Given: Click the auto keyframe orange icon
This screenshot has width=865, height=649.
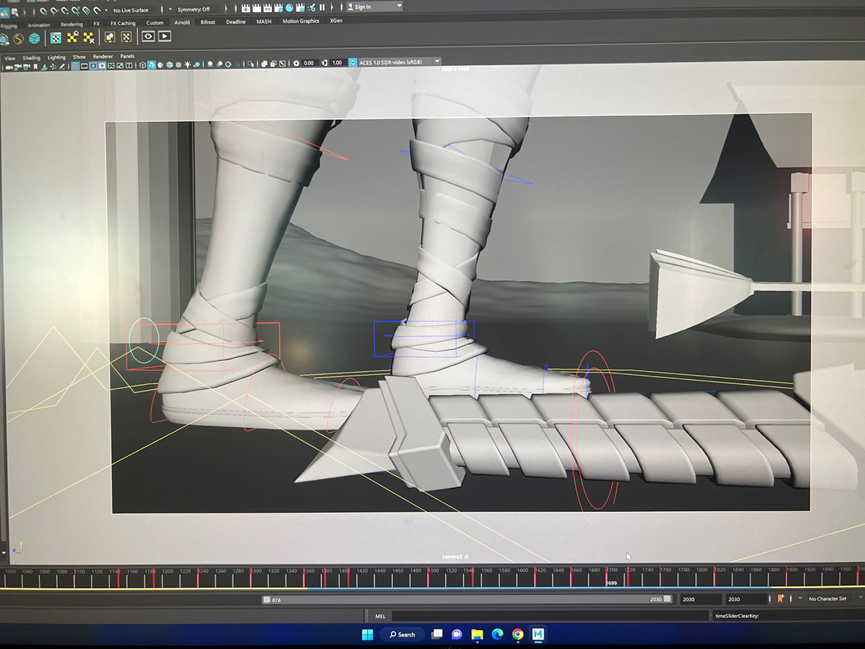Looking at the screenshot, I should point(781,598).
